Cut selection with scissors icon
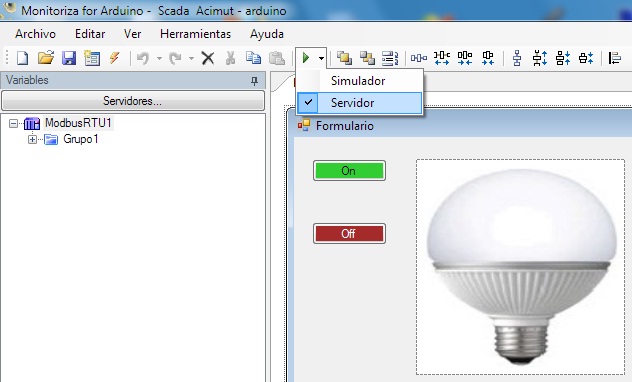 [x=231, y=58]
